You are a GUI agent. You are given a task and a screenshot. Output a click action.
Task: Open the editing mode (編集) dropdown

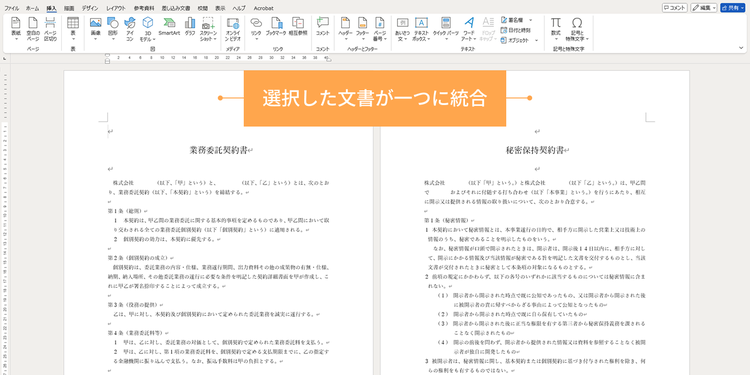coord(704,8)
